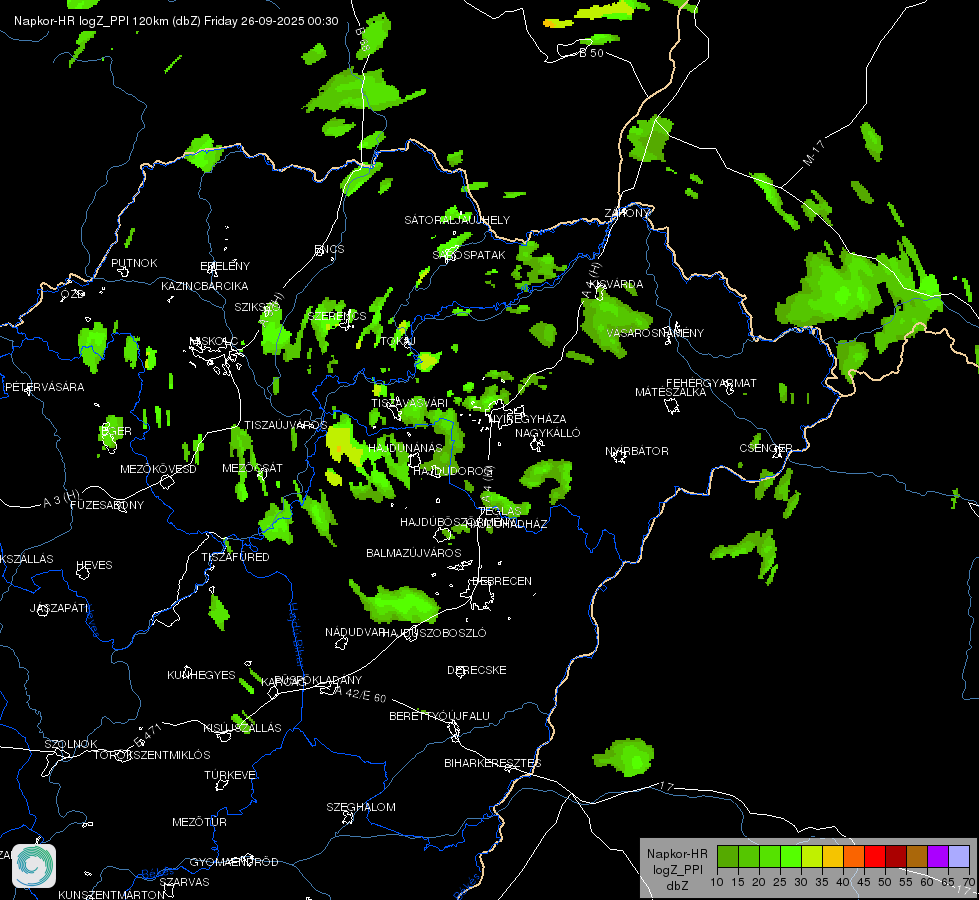Click the yellow 35-40 legend swatch

tap(832, 857)
